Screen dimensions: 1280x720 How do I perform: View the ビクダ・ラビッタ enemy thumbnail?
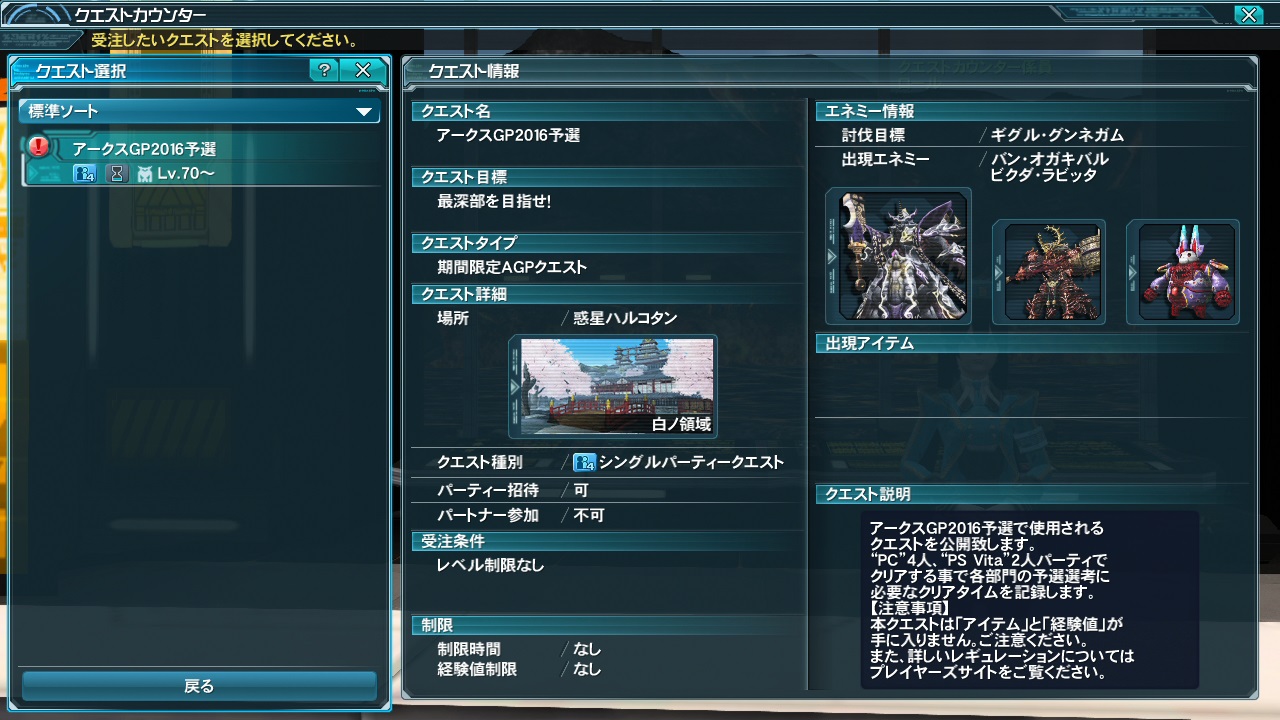pos(1183,271)
